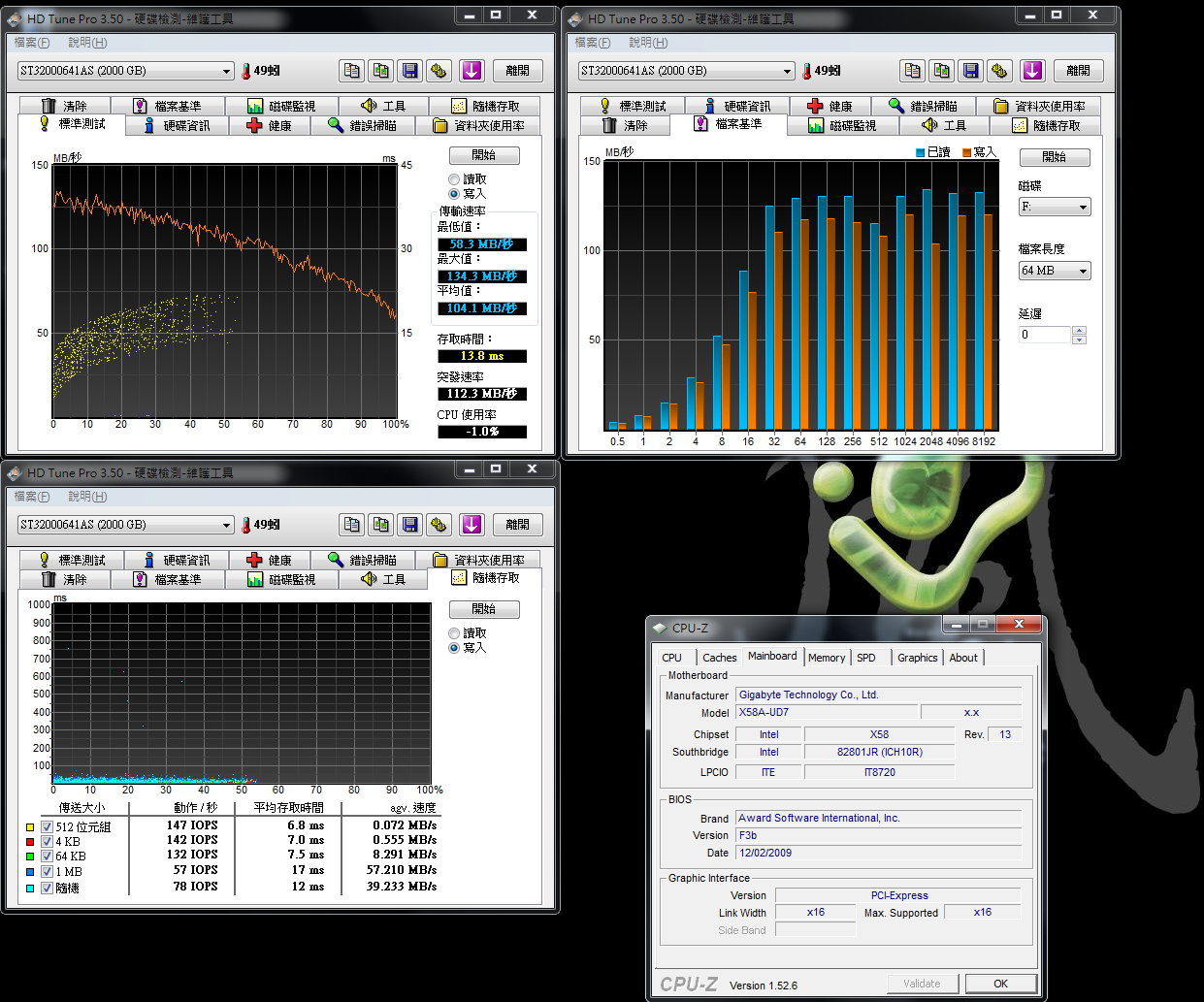Select the 讀取 (read) radio button in the top-left benchmark window
This screenshot has height=1002, width=1204.
tap(454, 179)
